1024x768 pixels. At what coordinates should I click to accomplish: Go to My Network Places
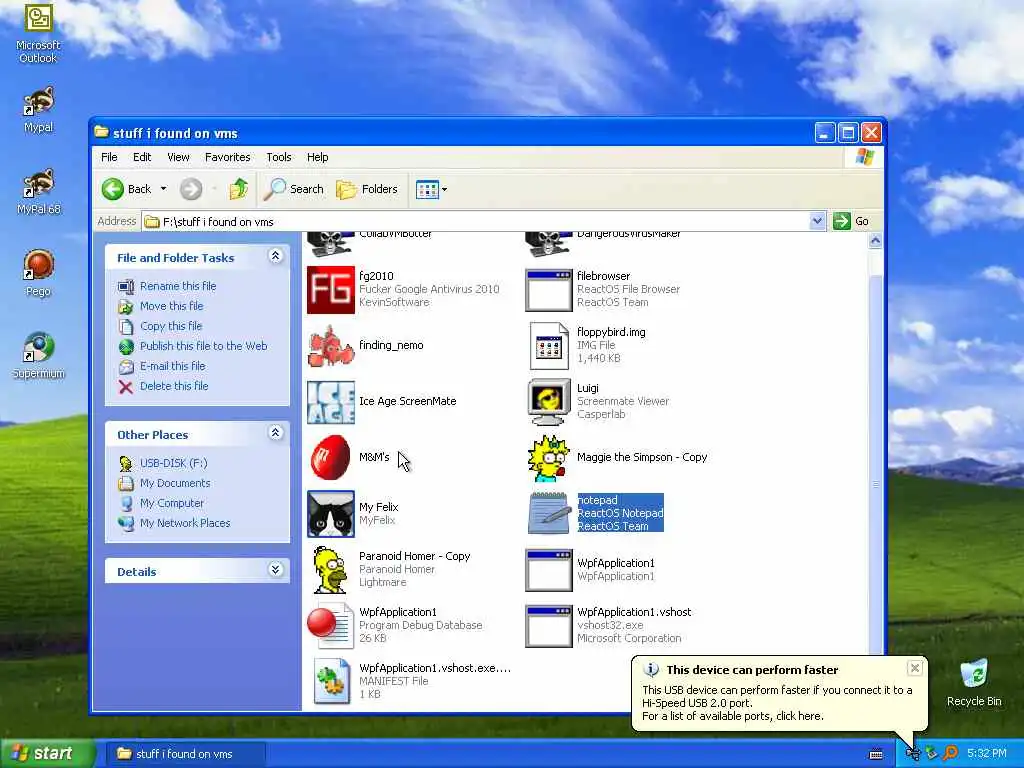[x=185, y=523]
